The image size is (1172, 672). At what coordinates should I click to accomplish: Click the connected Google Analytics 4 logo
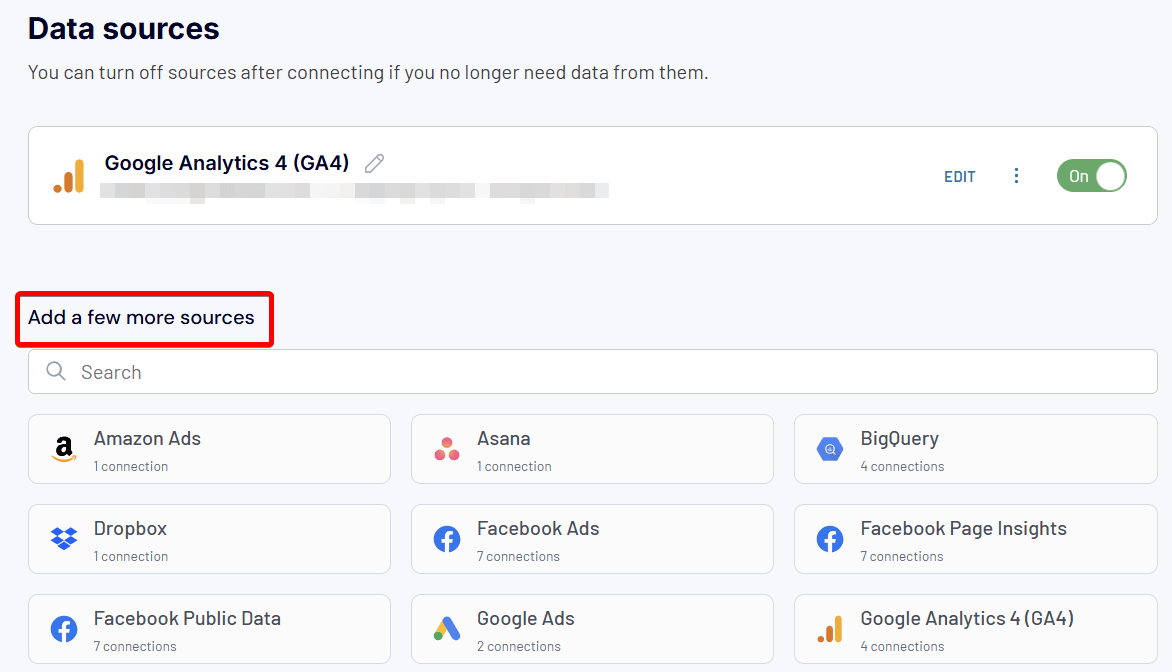click(x=69, y=176)
